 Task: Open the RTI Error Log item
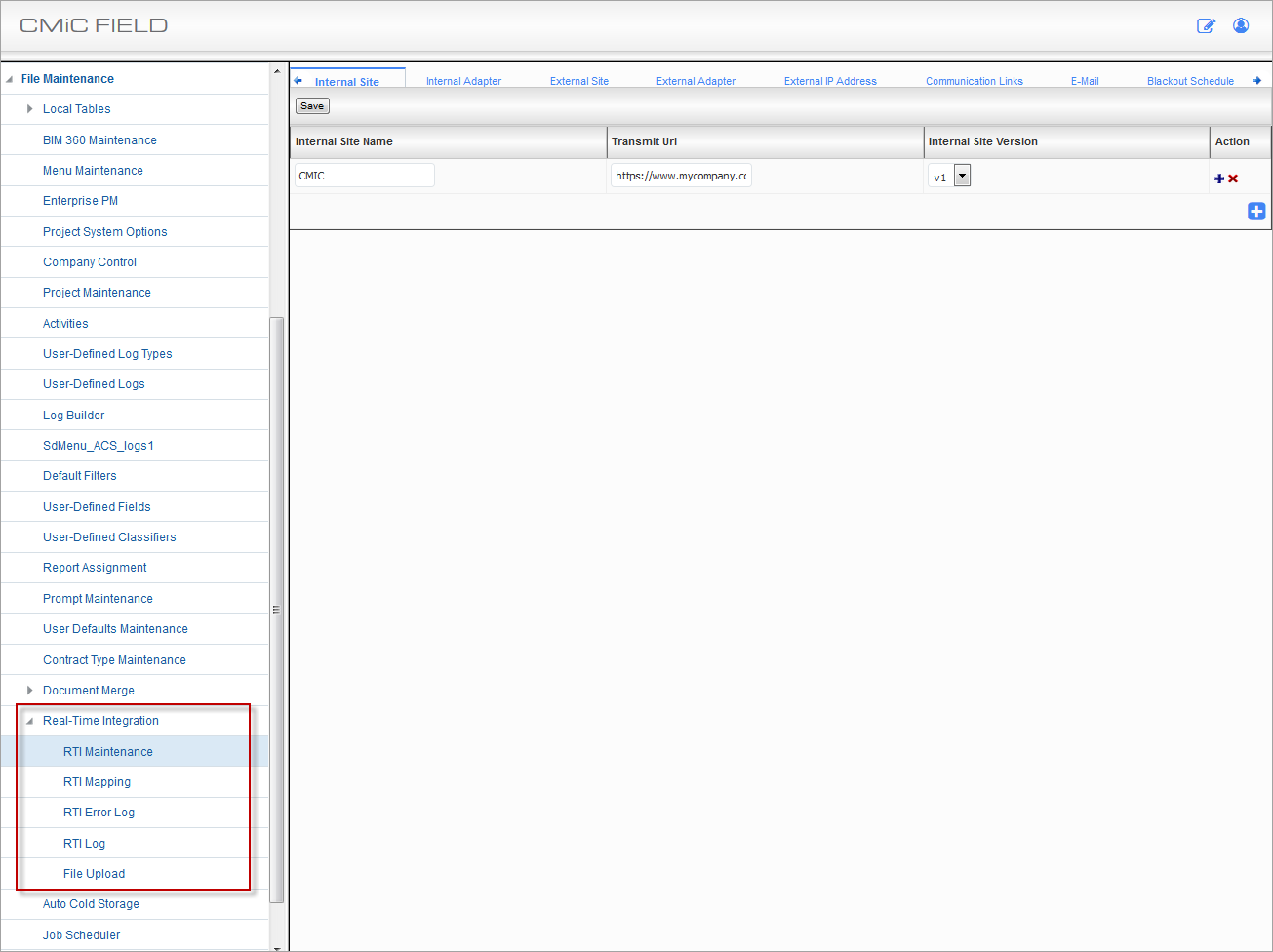tap(99, 813)
